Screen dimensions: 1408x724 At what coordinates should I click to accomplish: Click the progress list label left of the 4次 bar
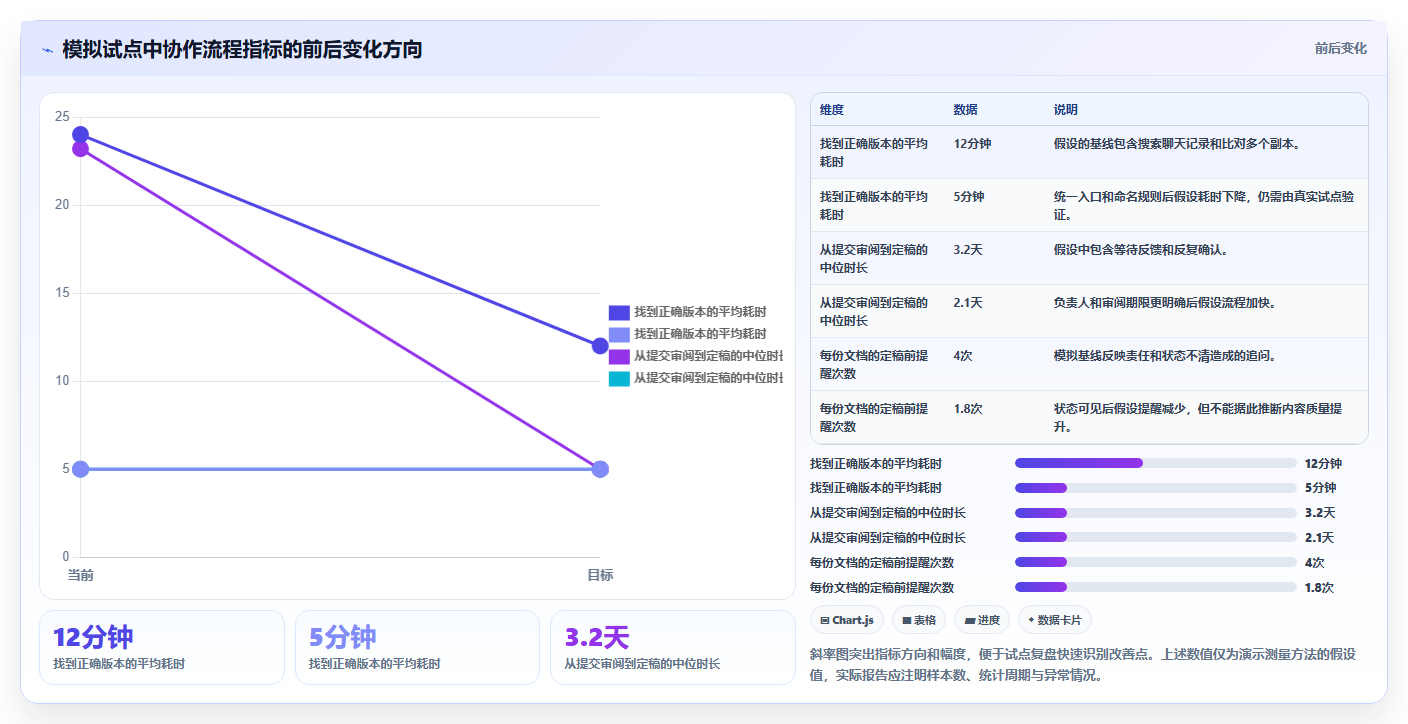click(882, 563)
